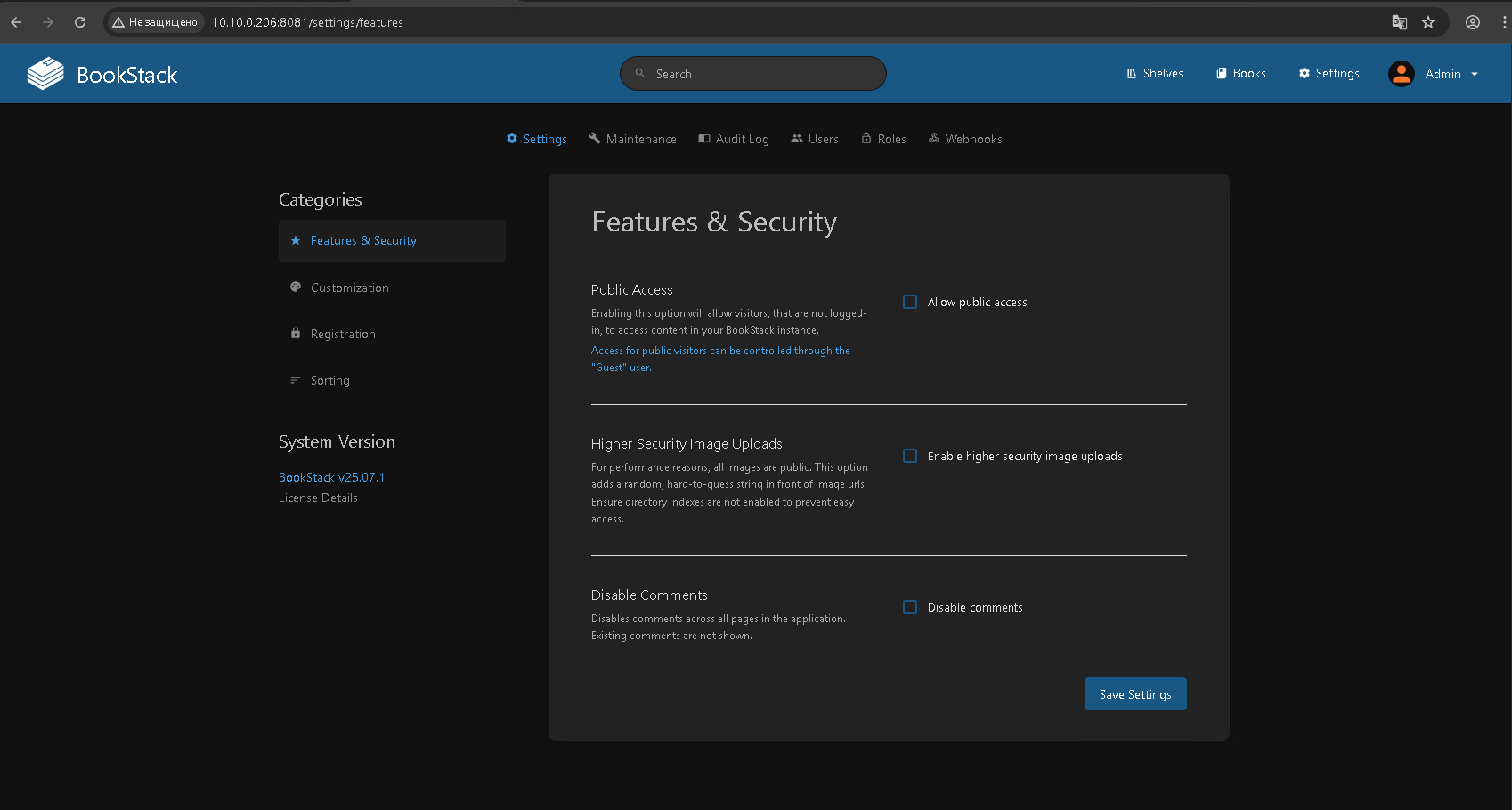The width and height of the screenshot is (1512, 810).
Task: Select Customization category
Action: pos(392,288)
